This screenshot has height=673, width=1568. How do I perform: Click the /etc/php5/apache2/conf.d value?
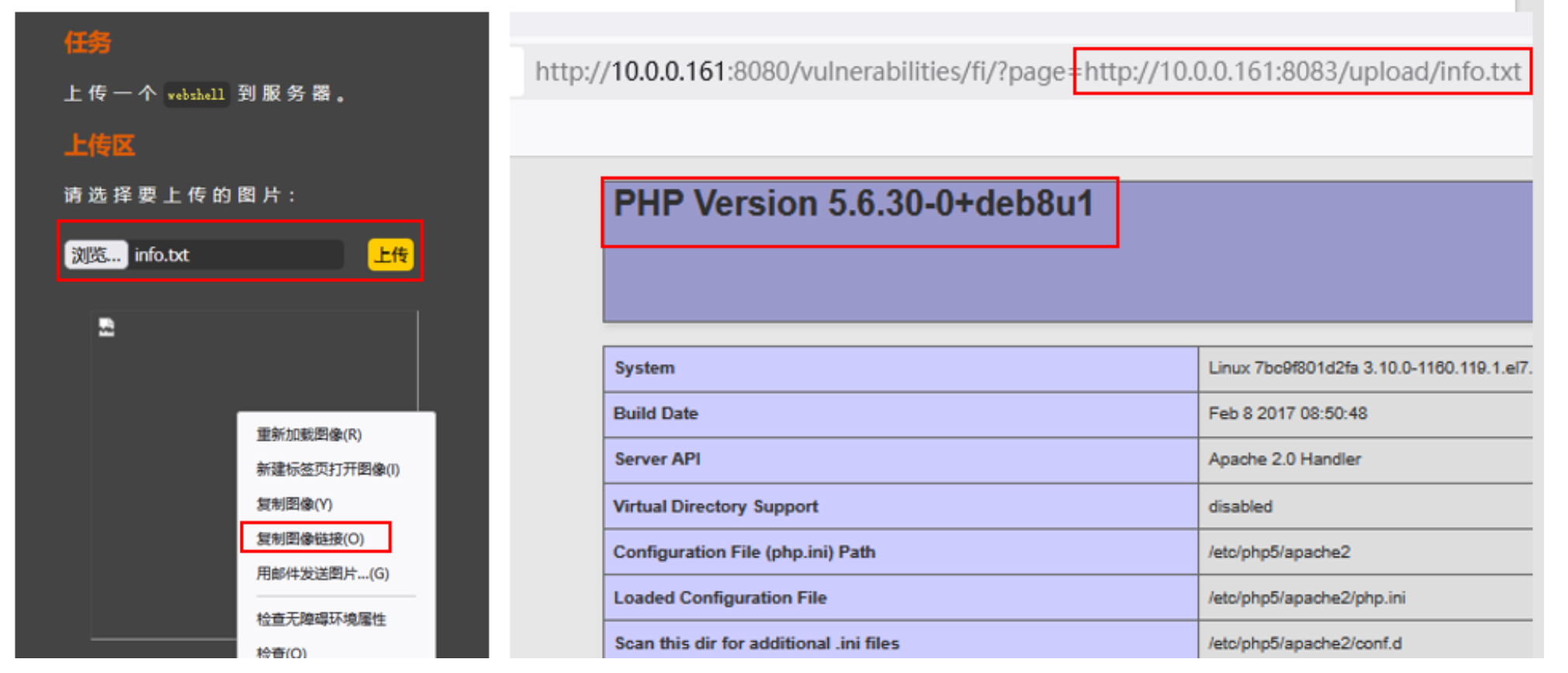click(1304, 644)
